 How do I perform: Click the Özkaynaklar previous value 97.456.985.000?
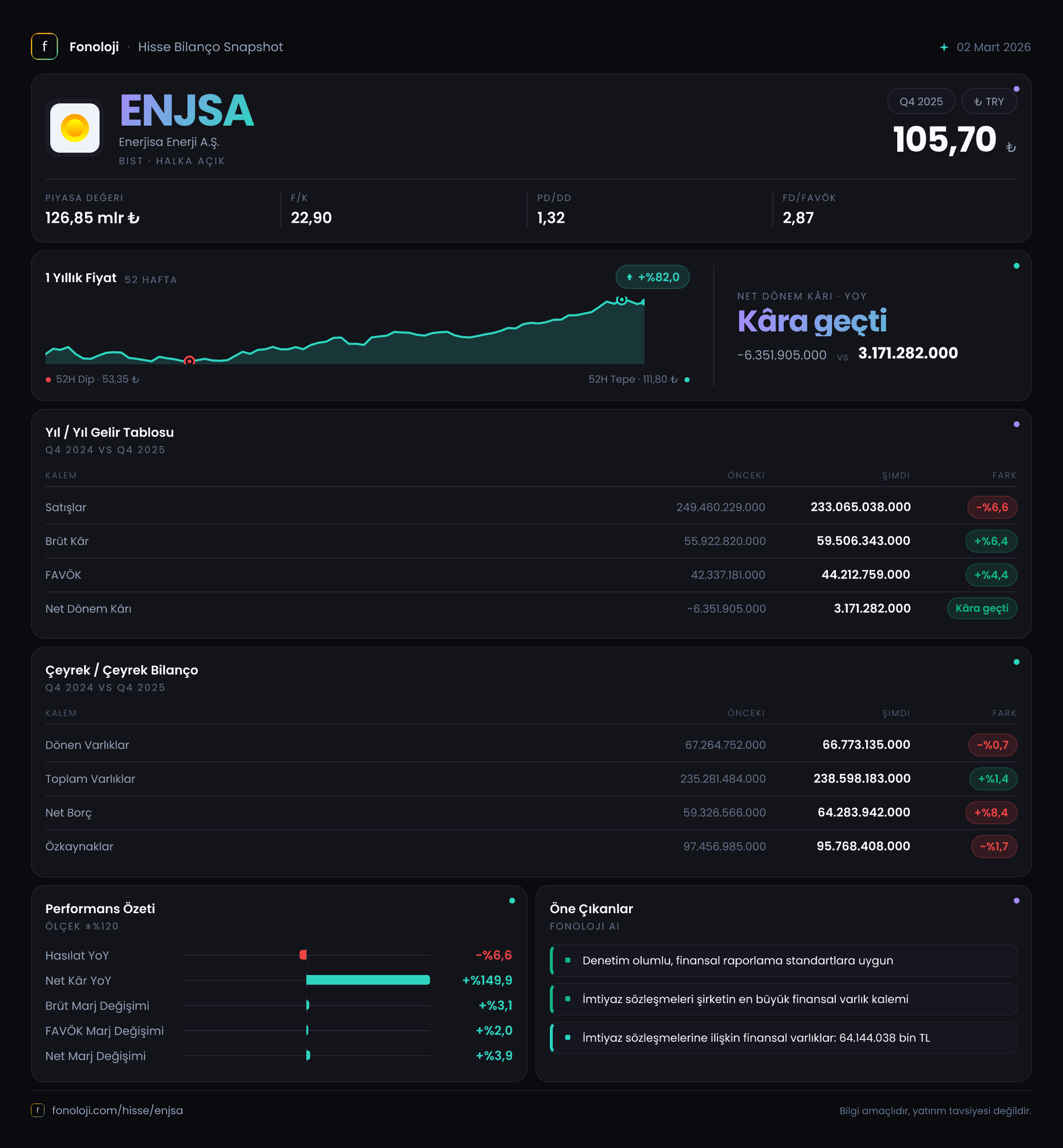point(725,847)
